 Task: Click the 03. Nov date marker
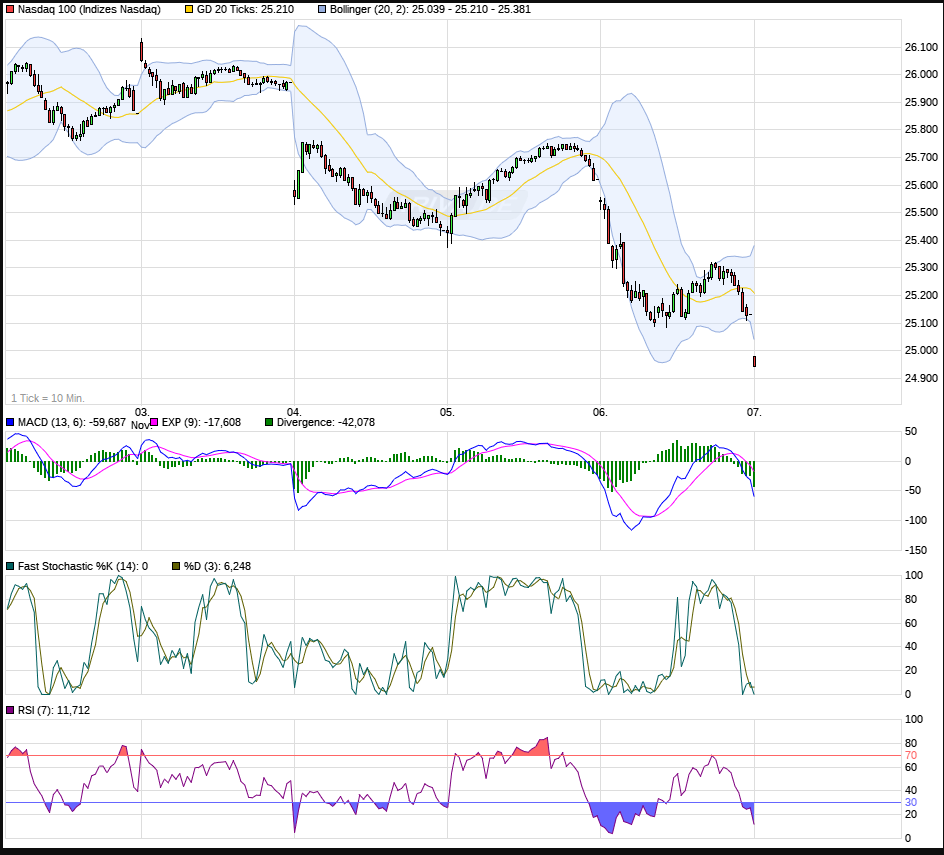click(141, 417)
